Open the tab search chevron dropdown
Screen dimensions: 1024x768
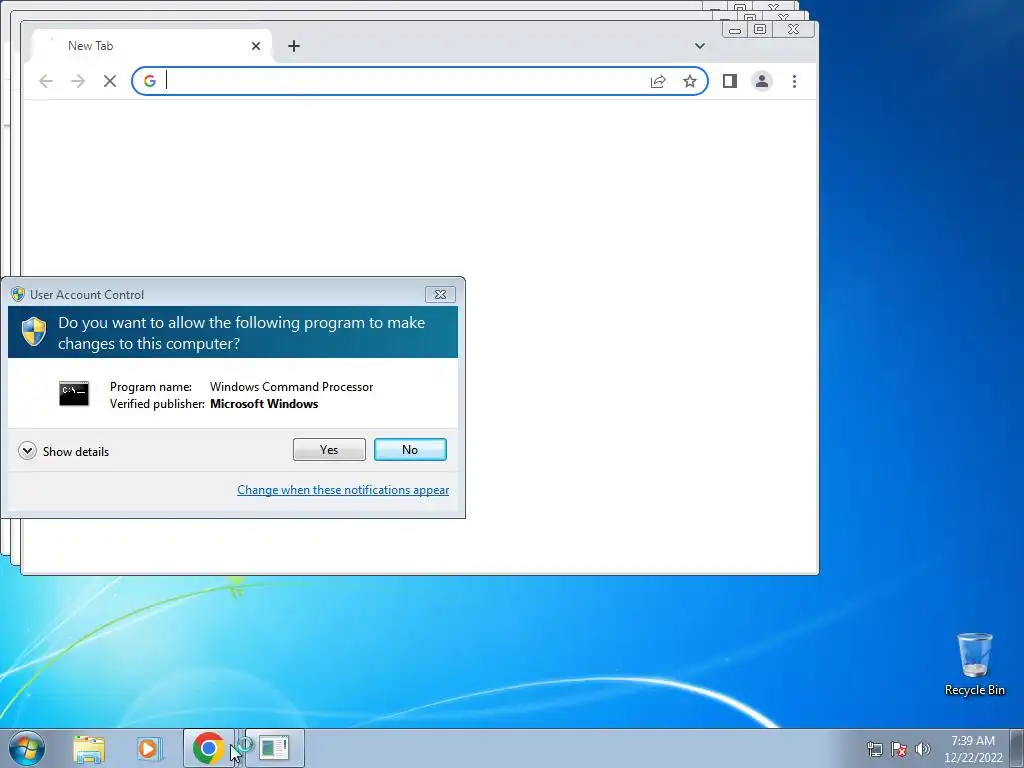pyautogui.click(x=699, y=46)
